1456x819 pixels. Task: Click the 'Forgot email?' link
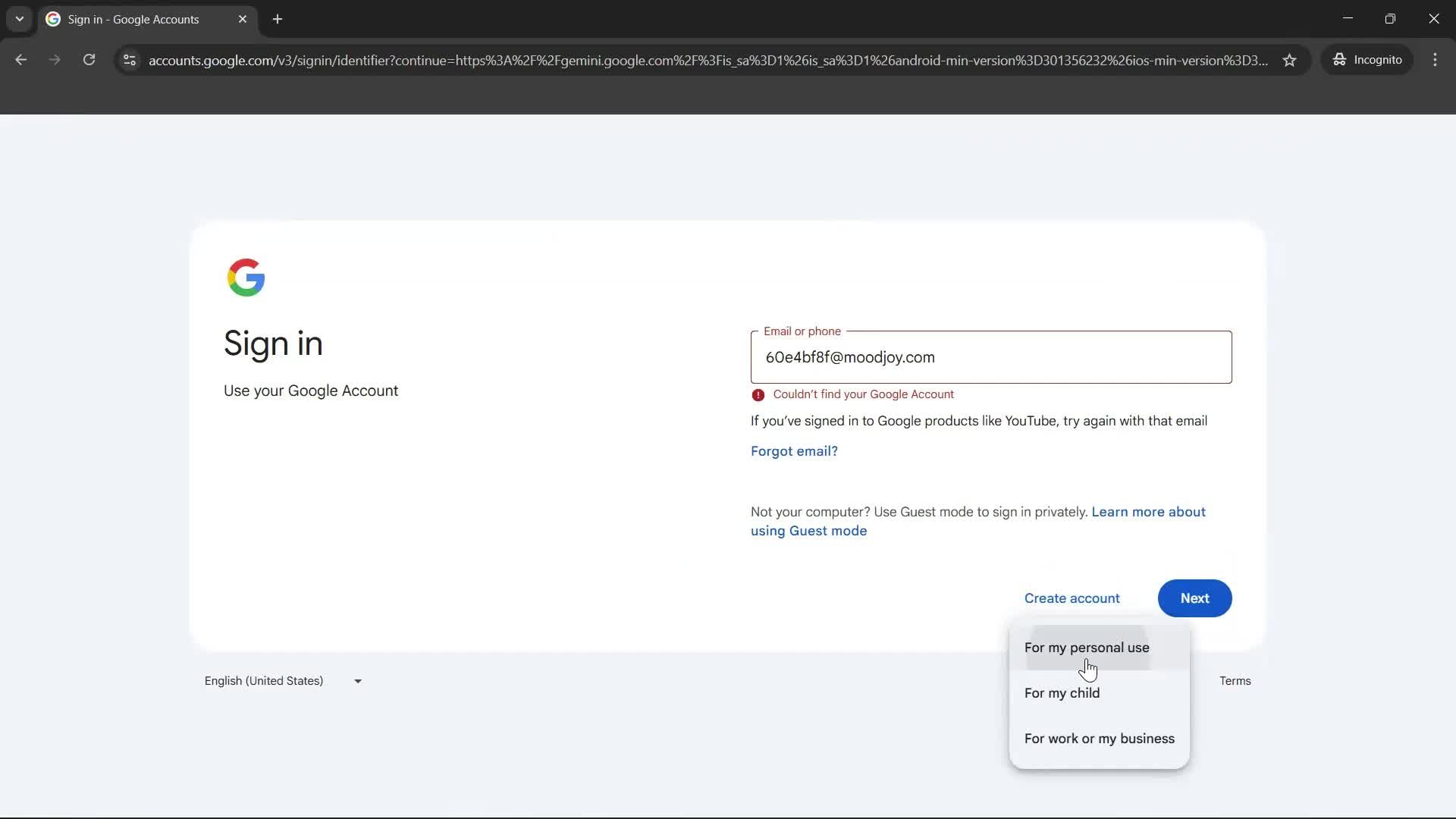click(793, 451)
